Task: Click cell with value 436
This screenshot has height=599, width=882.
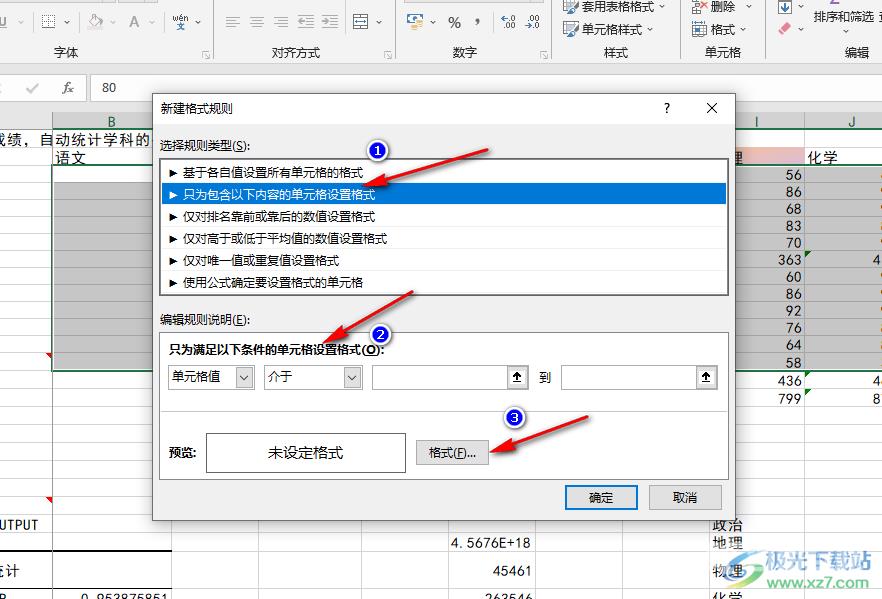Action: pyautogui.click(x=770, y=380)
